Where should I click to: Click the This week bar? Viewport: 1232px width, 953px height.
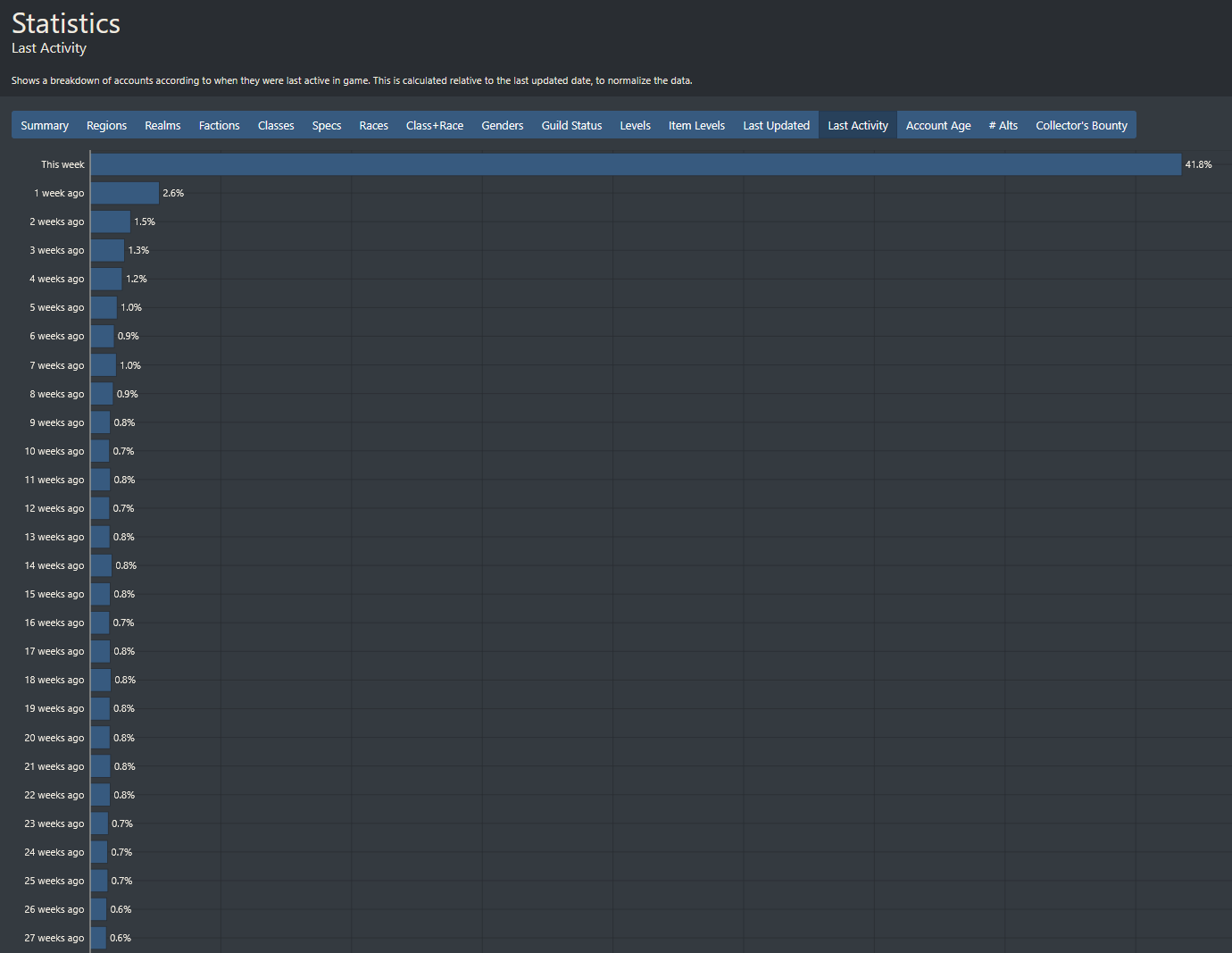636,164
